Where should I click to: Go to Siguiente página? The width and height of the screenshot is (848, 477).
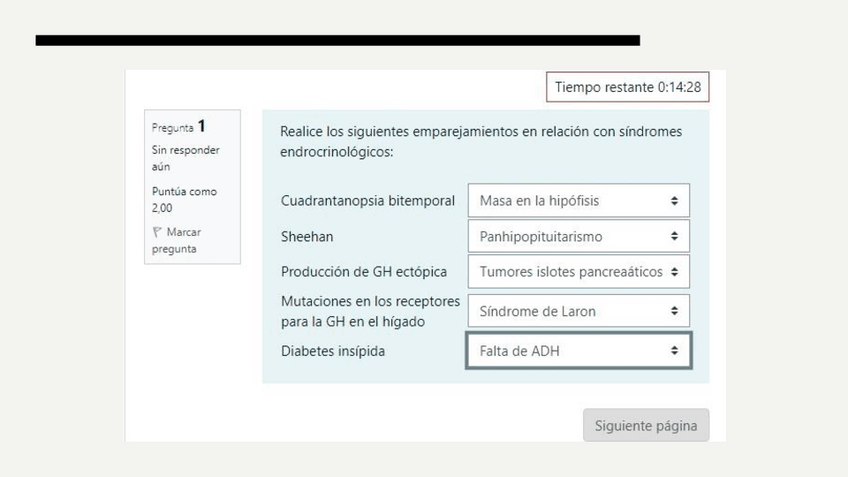coord(646,425)
